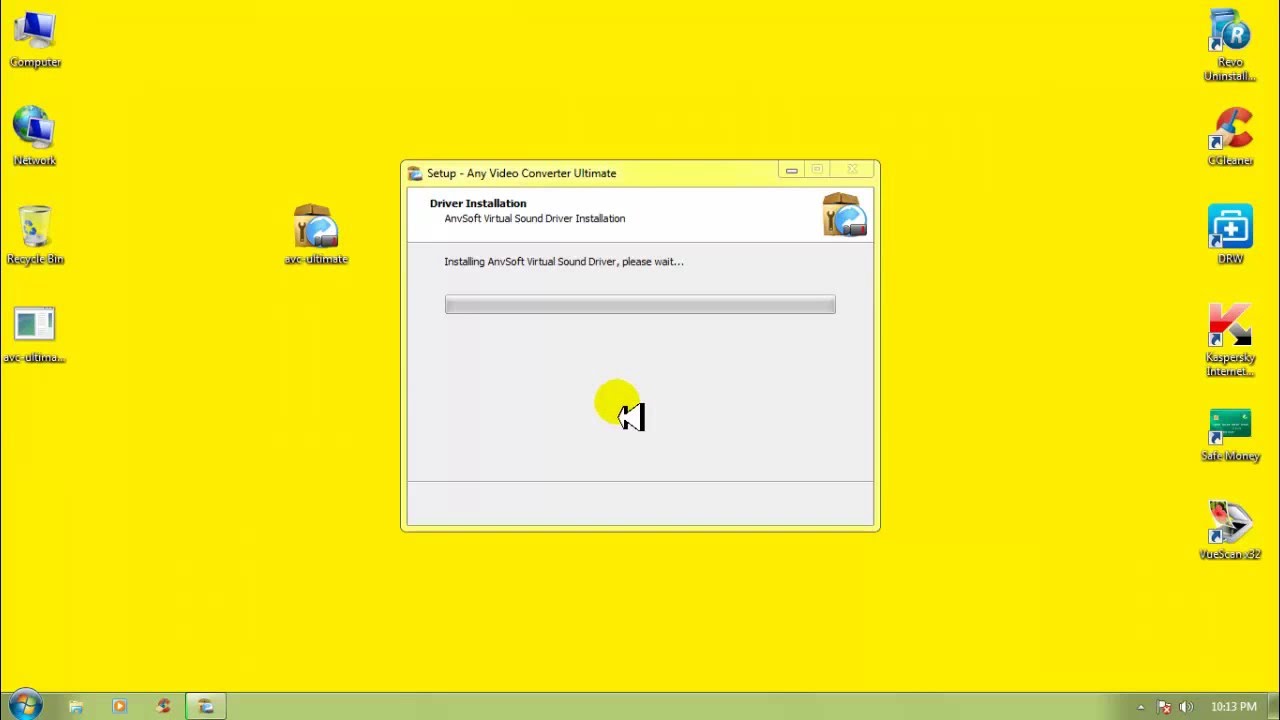Viewport: 1280px width, 720px height.
Task: Show hidden system tray icons
Action: pyautogui.click(x=1140, y=707)
